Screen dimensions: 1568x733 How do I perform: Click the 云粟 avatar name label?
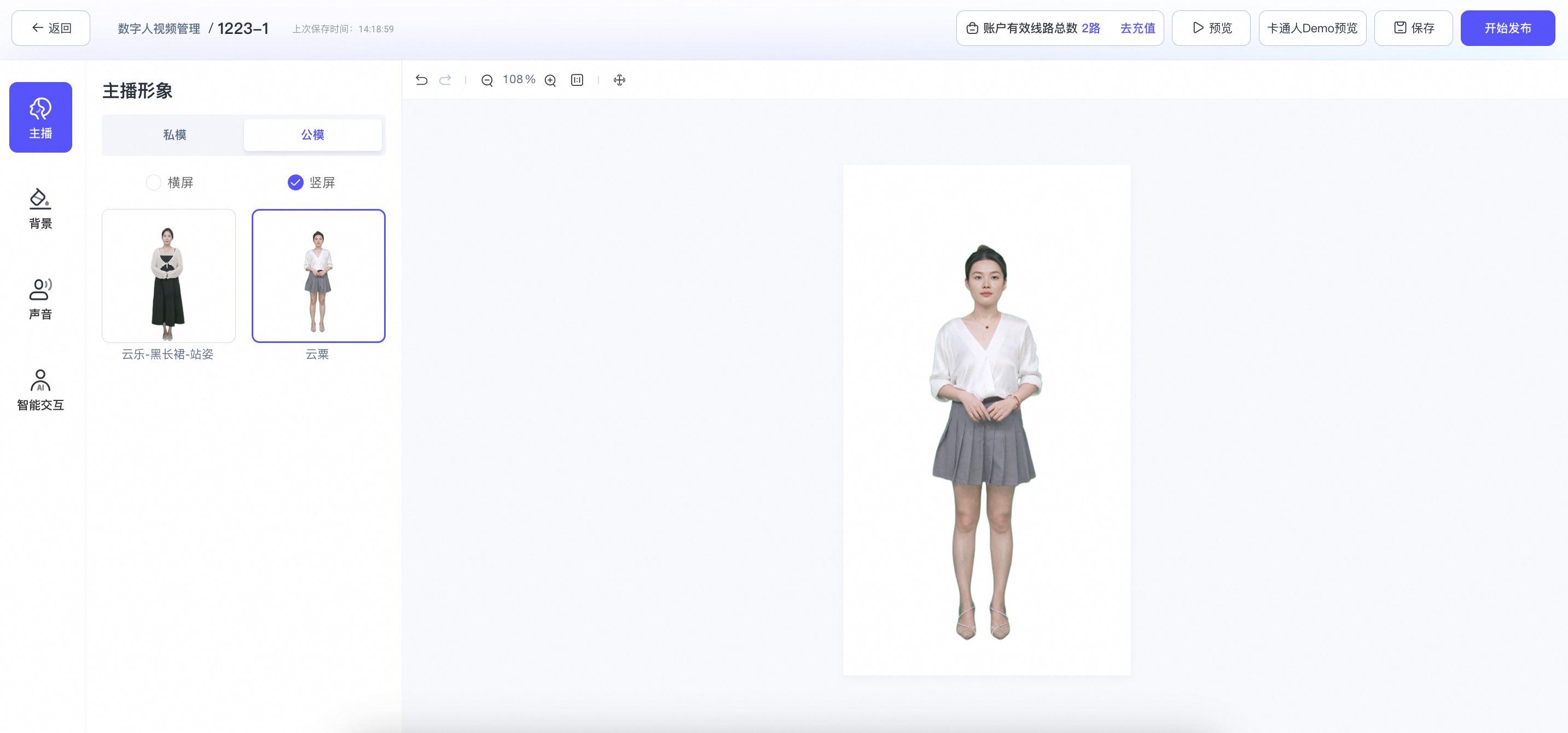[x=317, y=354]
